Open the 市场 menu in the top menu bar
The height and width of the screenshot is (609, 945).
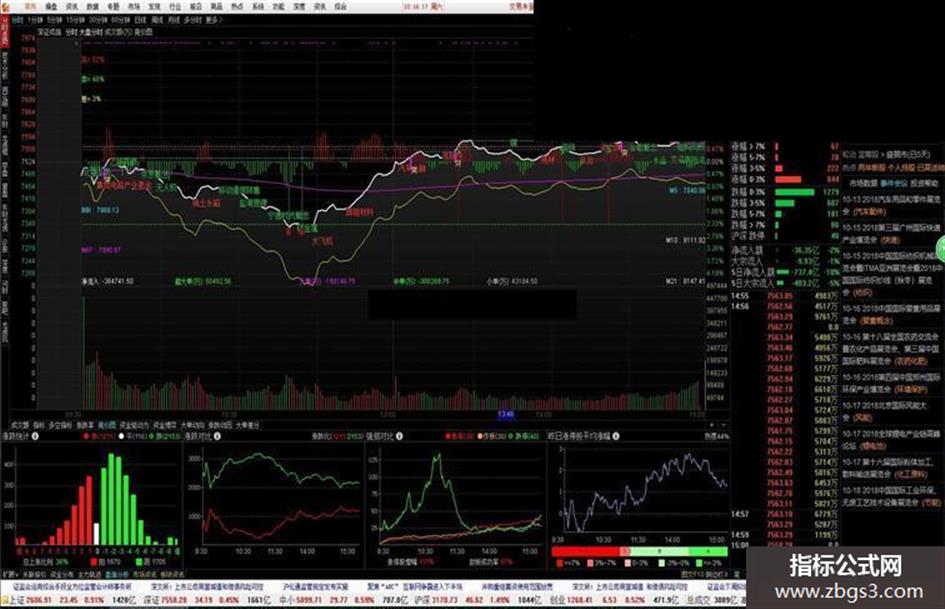coord(134,7)
